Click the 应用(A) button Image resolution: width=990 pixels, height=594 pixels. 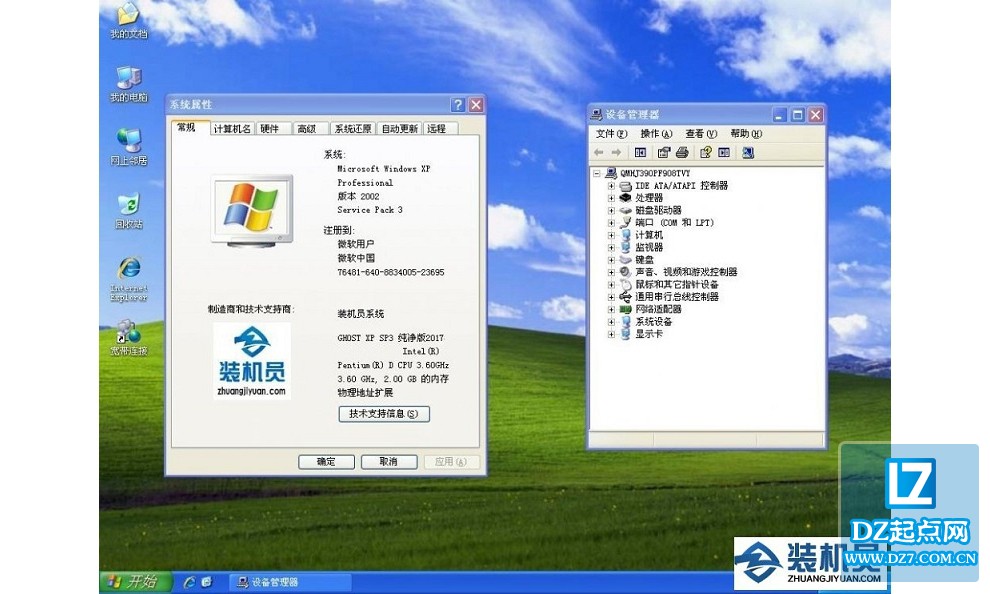pos(451,462)
